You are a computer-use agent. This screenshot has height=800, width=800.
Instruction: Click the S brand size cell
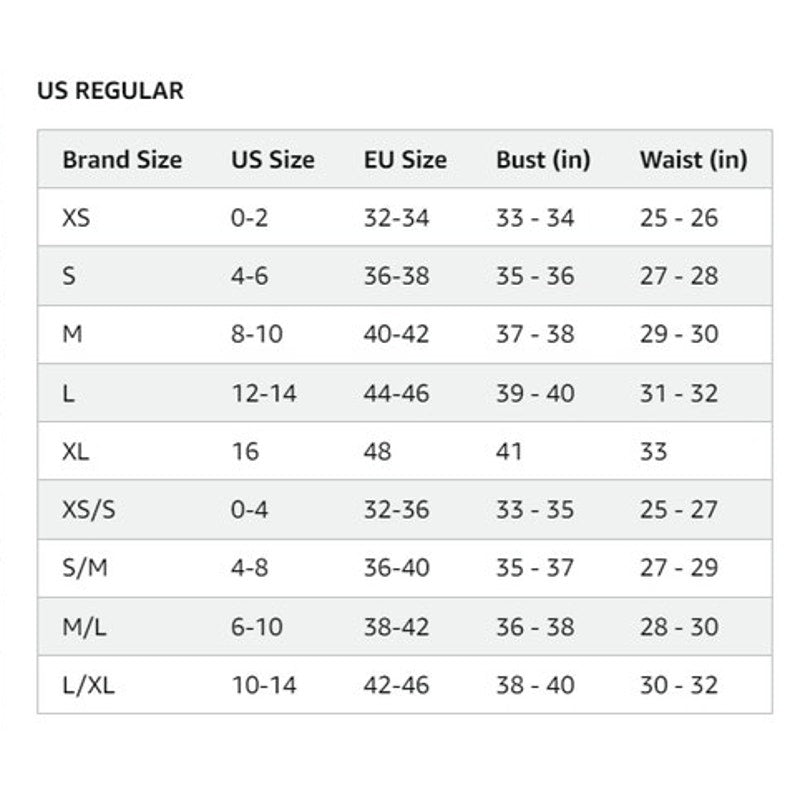click(x=69, y=276)
